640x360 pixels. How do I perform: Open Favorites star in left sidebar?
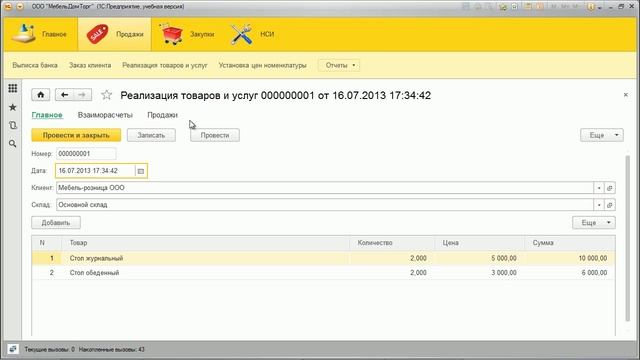coord(13,107)
